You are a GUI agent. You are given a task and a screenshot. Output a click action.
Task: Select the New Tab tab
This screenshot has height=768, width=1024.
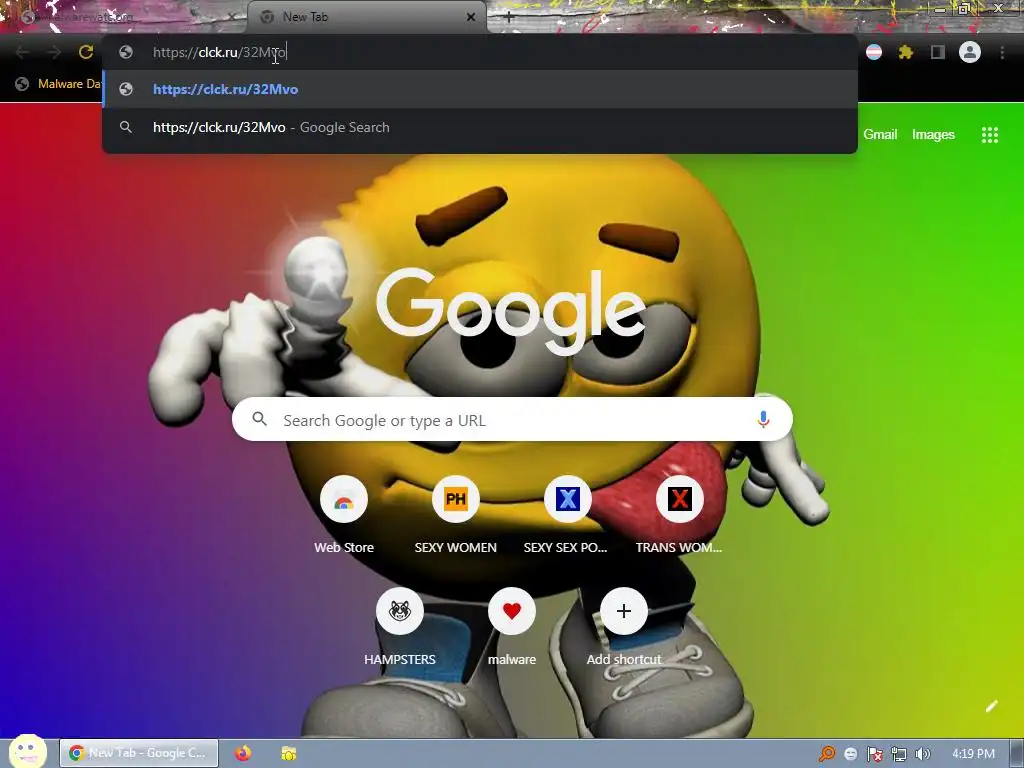pos(366,17)
